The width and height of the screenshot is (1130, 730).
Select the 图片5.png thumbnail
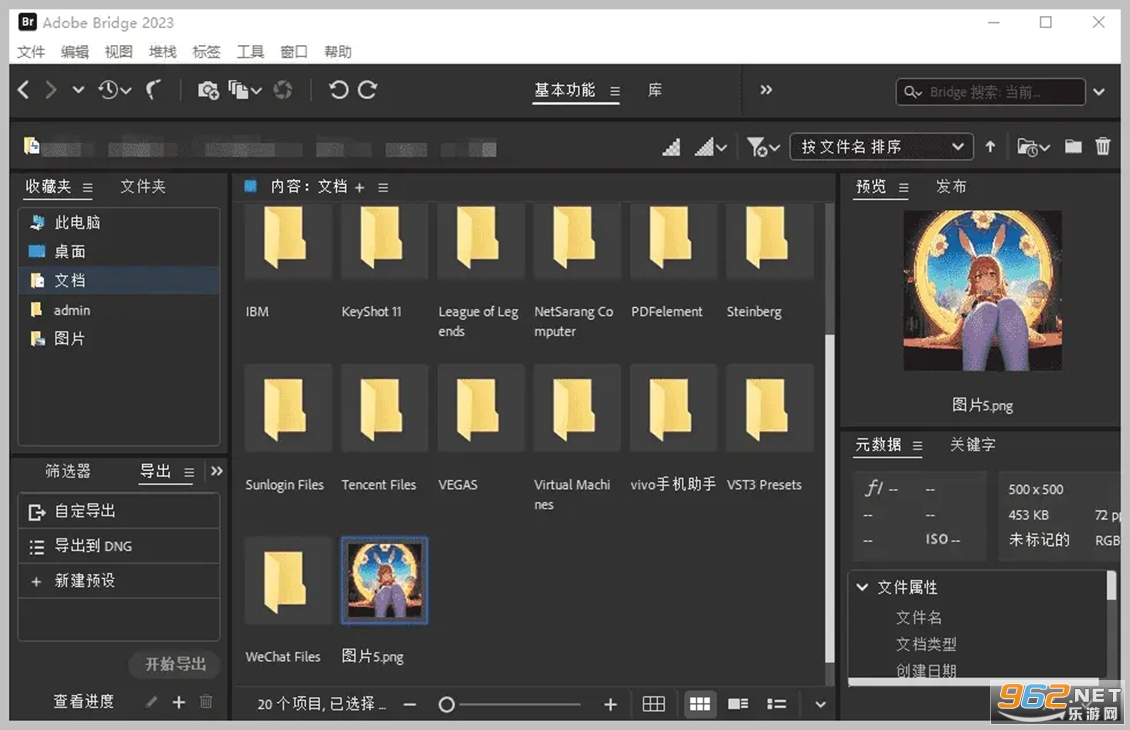(x=384, y=581)
